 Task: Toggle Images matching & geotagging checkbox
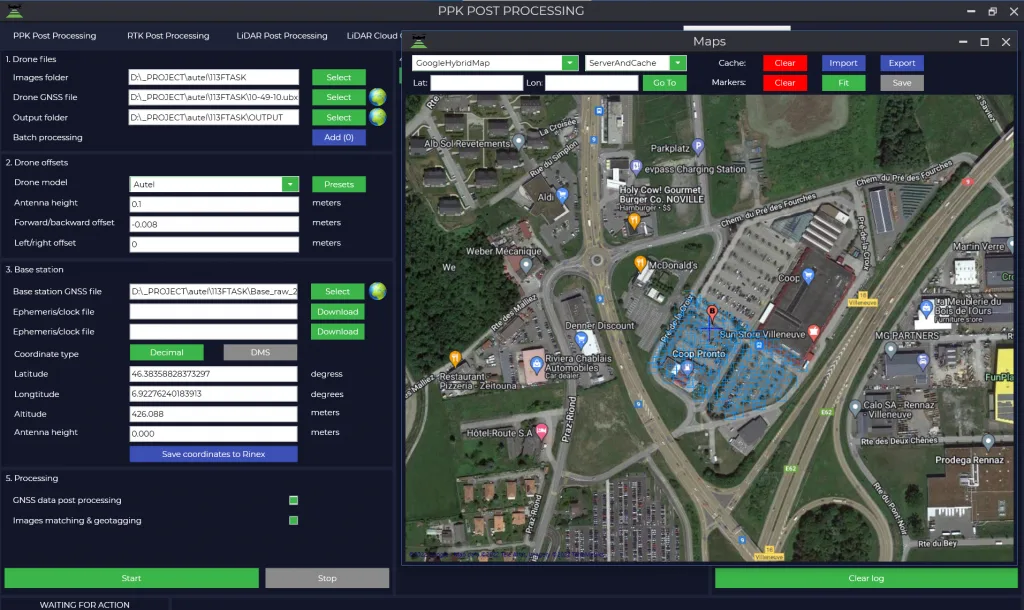point(293,521)
